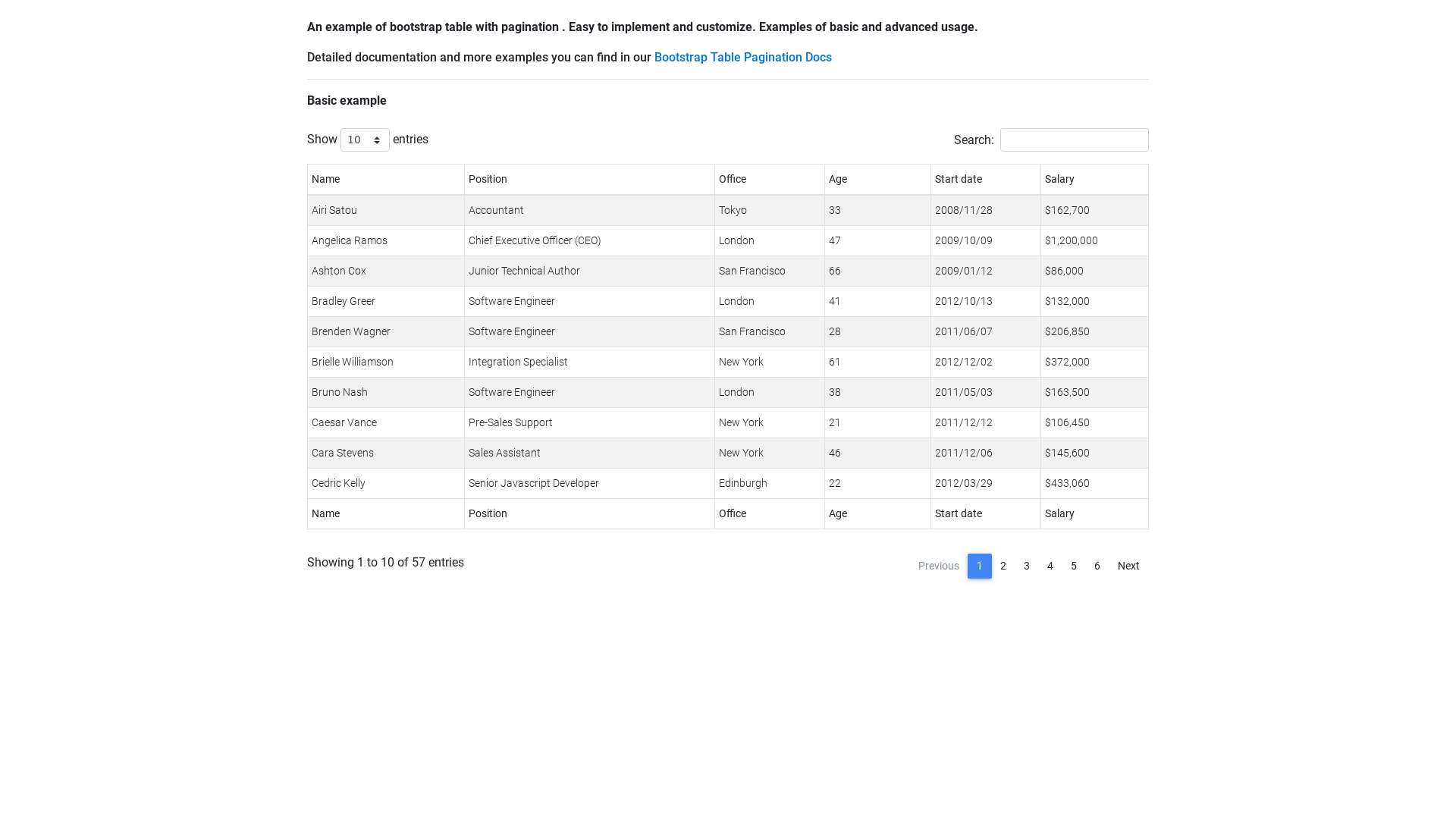Go to page 2 of results
1456x819 pixels.
coord(1003,566)
